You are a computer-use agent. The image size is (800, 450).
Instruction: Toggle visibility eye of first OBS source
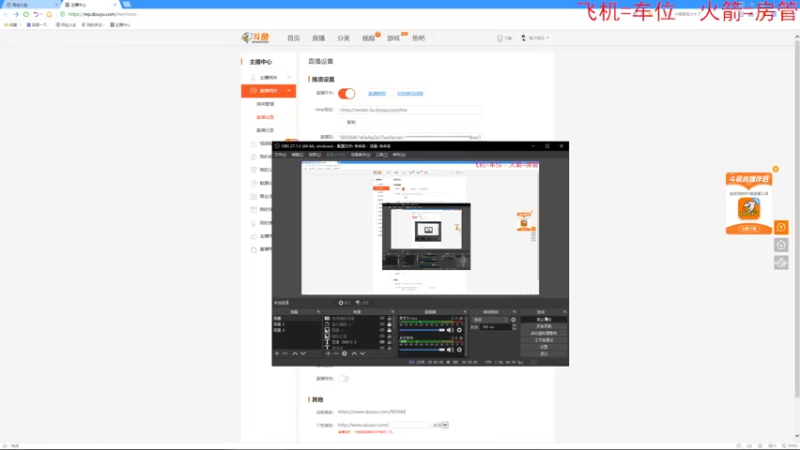[x=382, y=318]
